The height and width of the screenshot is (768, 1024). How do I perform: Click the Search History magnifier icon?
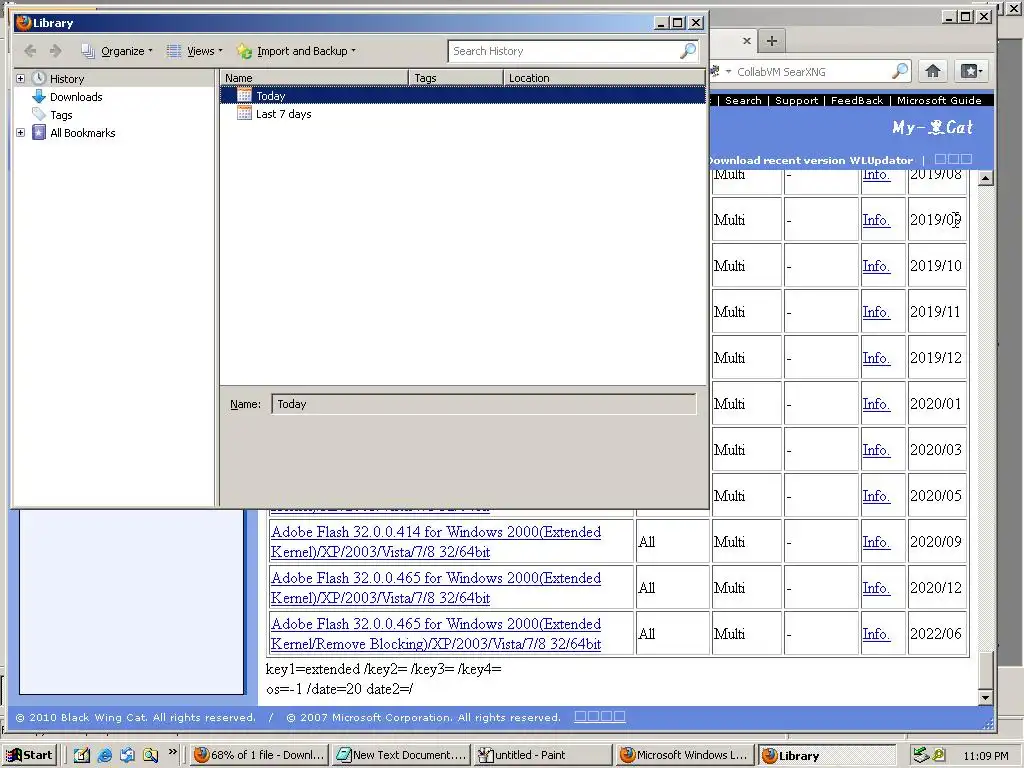[688, 51]
